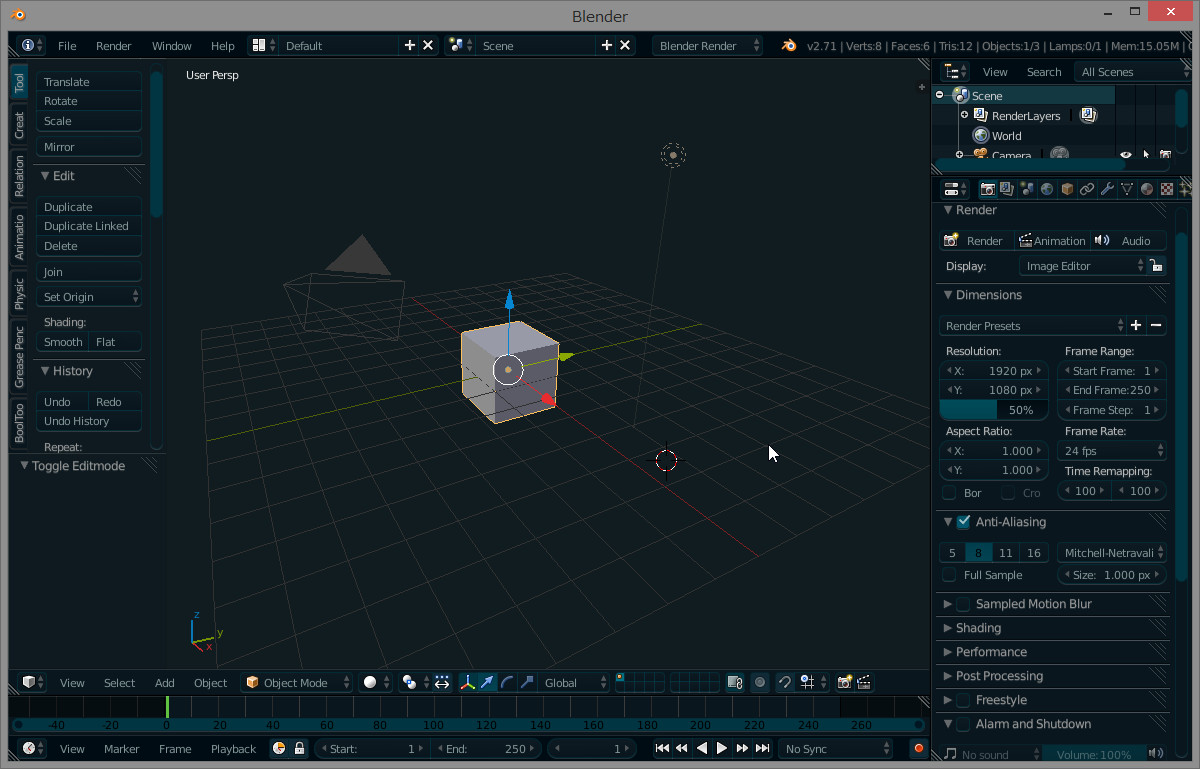
Task: Toggle the lock icon next to Display dropdown
Action: (1156, 266)
